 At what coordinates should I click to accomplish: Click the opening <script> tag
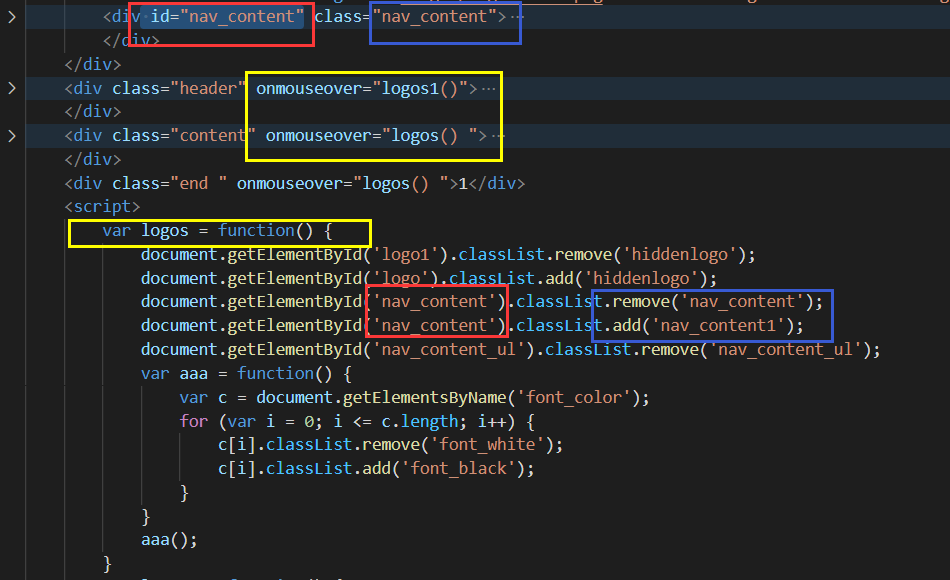(102, 207)
